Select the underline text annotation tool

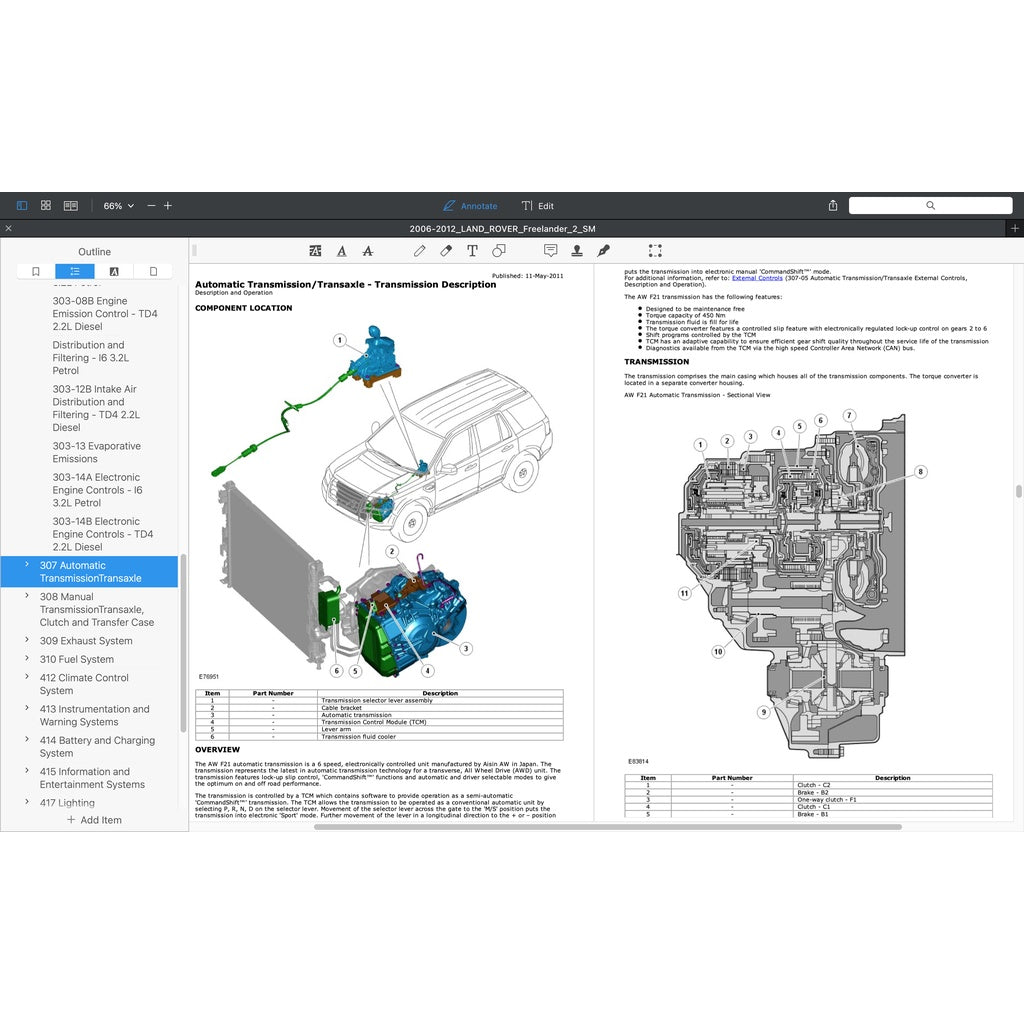point(342,251)
